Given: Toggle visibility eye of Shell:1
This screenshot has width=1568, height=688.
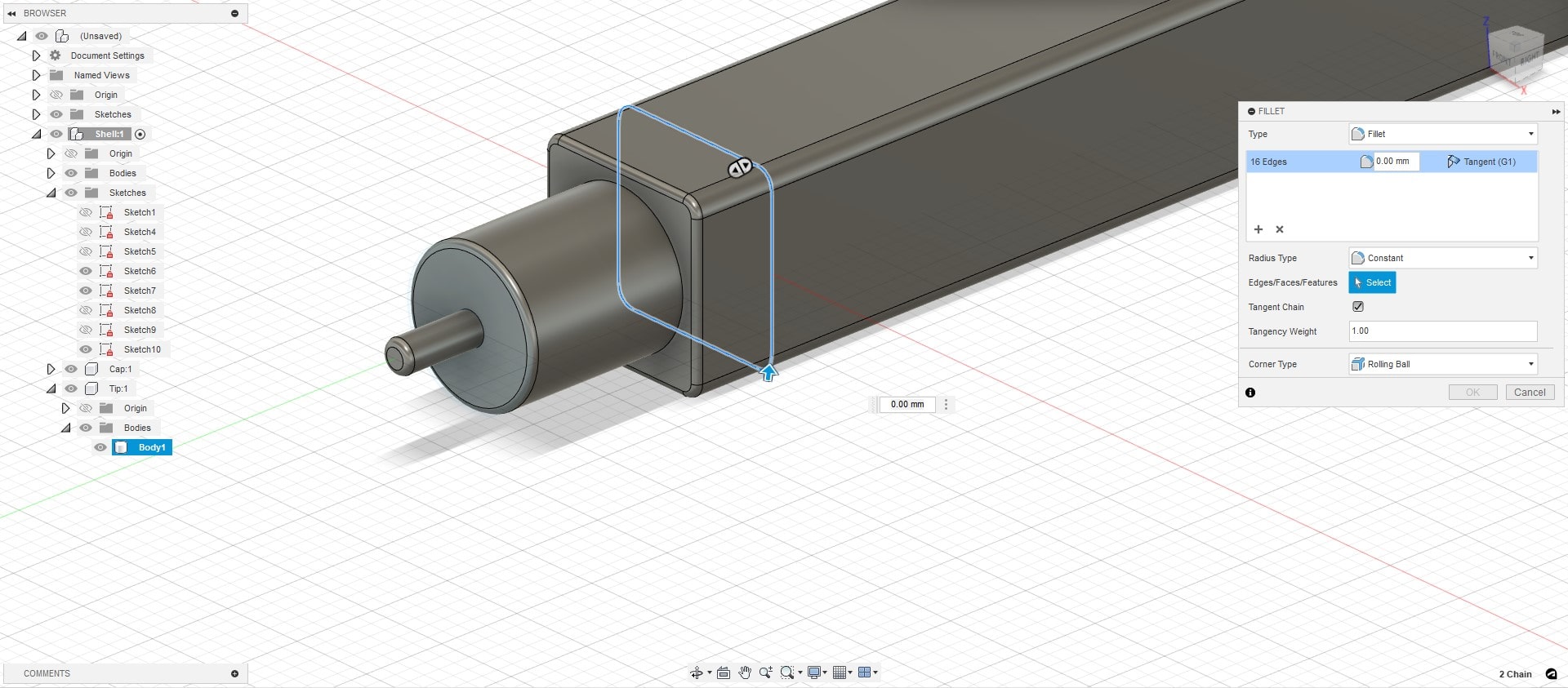Looking at the screenshot, I should [56, 134].
